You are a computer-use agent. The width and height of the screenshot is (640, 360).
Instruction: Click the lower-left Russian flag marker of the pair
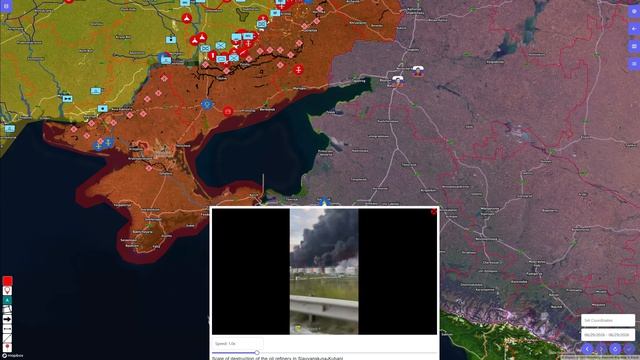pyautogui.click(x=398, y=81)
